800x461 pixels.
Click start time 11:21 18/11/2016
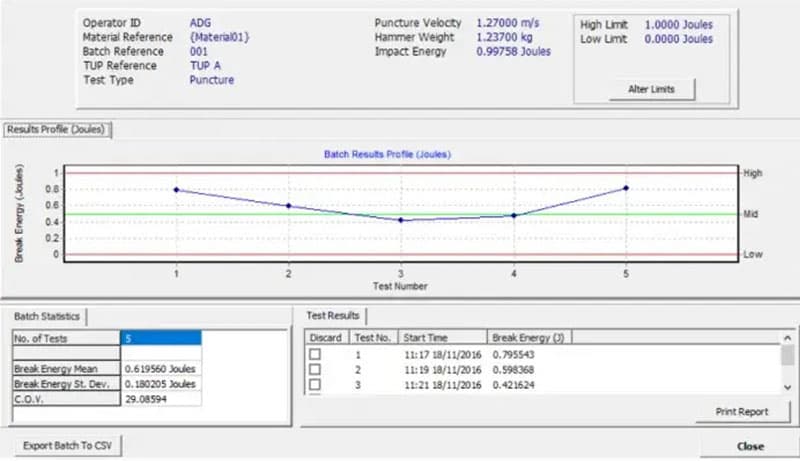coord(443,385)
